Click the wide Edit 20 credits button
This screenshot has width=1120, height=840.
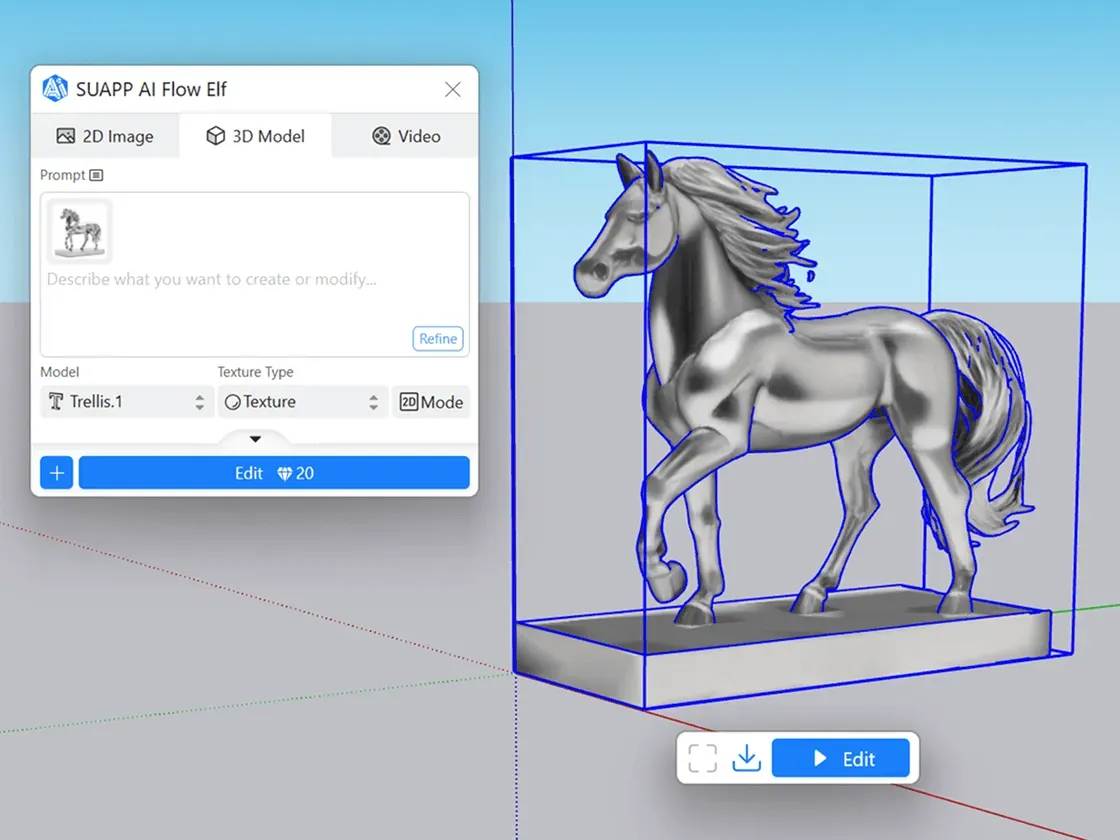pos(274,473)
